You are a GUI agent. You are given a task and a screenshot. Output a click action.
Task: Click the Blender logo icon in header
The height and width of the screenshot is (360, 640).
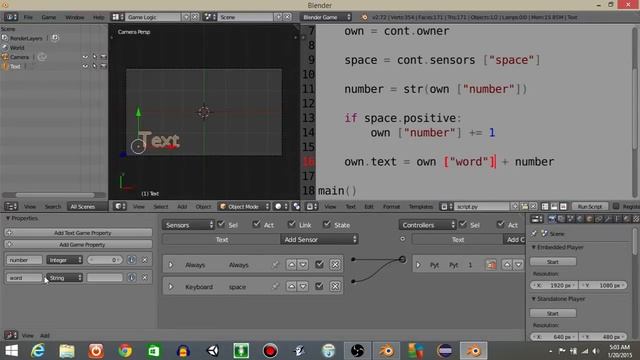coord(364,17)
